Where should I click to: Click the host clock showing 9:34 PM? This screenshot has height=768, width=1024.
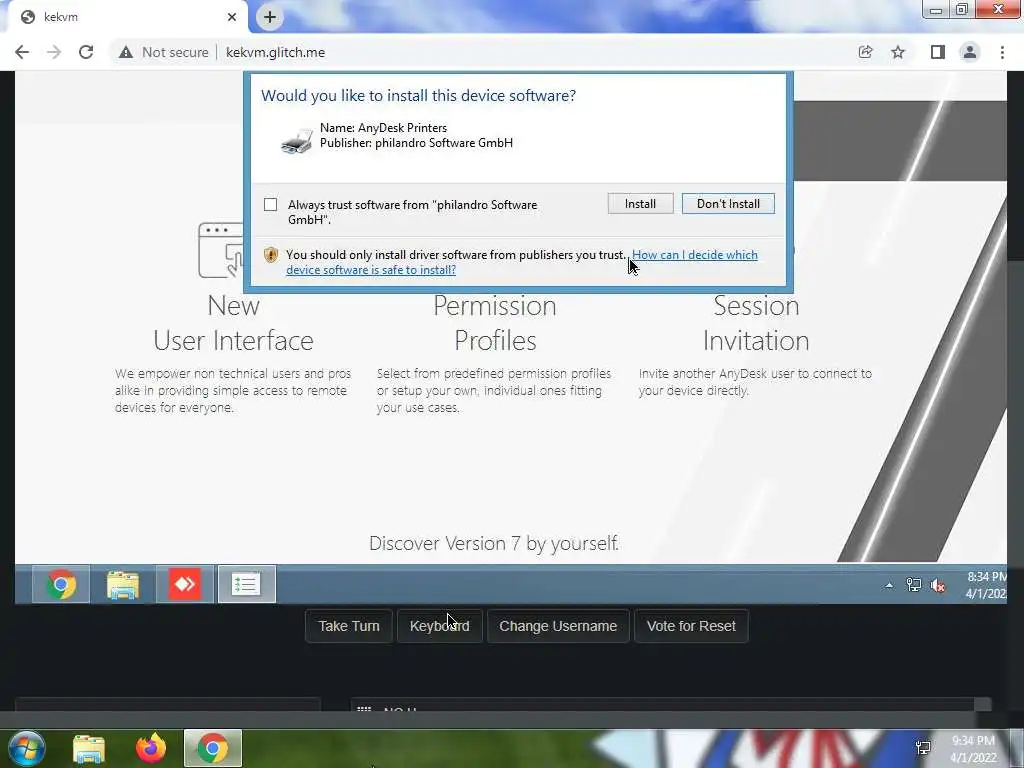(973, 749)
